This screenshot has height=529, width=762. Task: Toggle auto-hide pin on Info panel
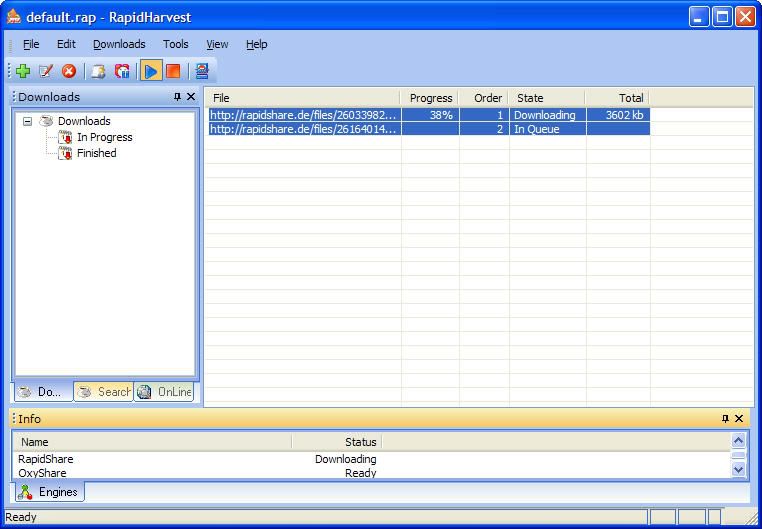click(725, 419)
